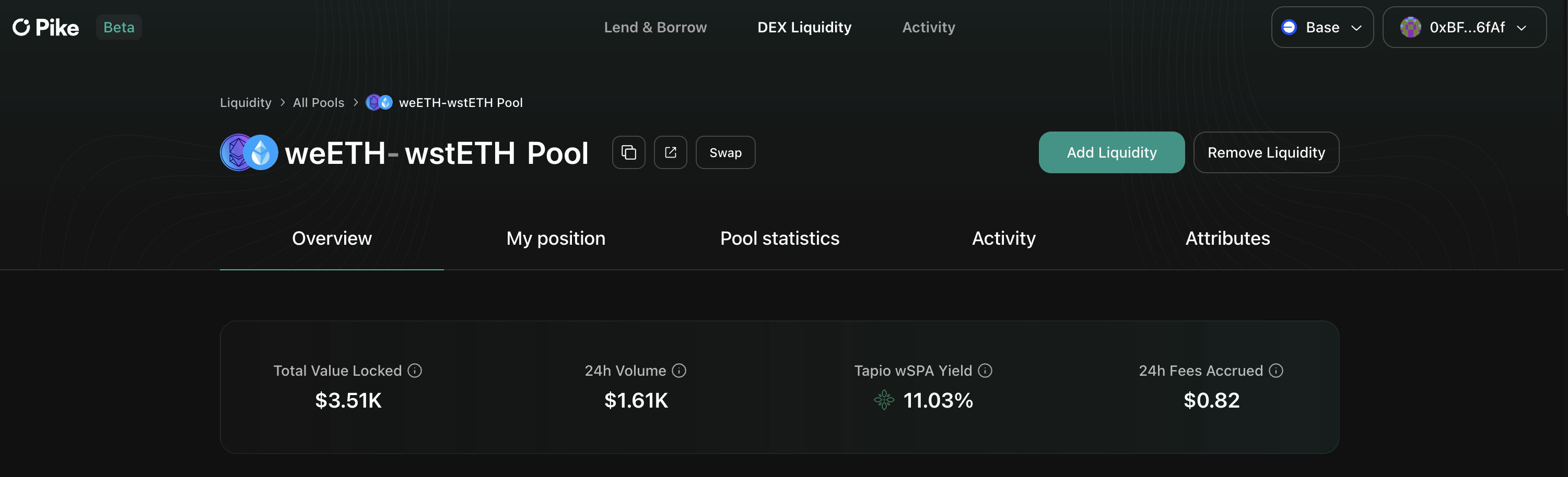Viewport: 1568px width, 477px height.
Task: Click the Pike logo icon
Action: click(x=21, y=27)
